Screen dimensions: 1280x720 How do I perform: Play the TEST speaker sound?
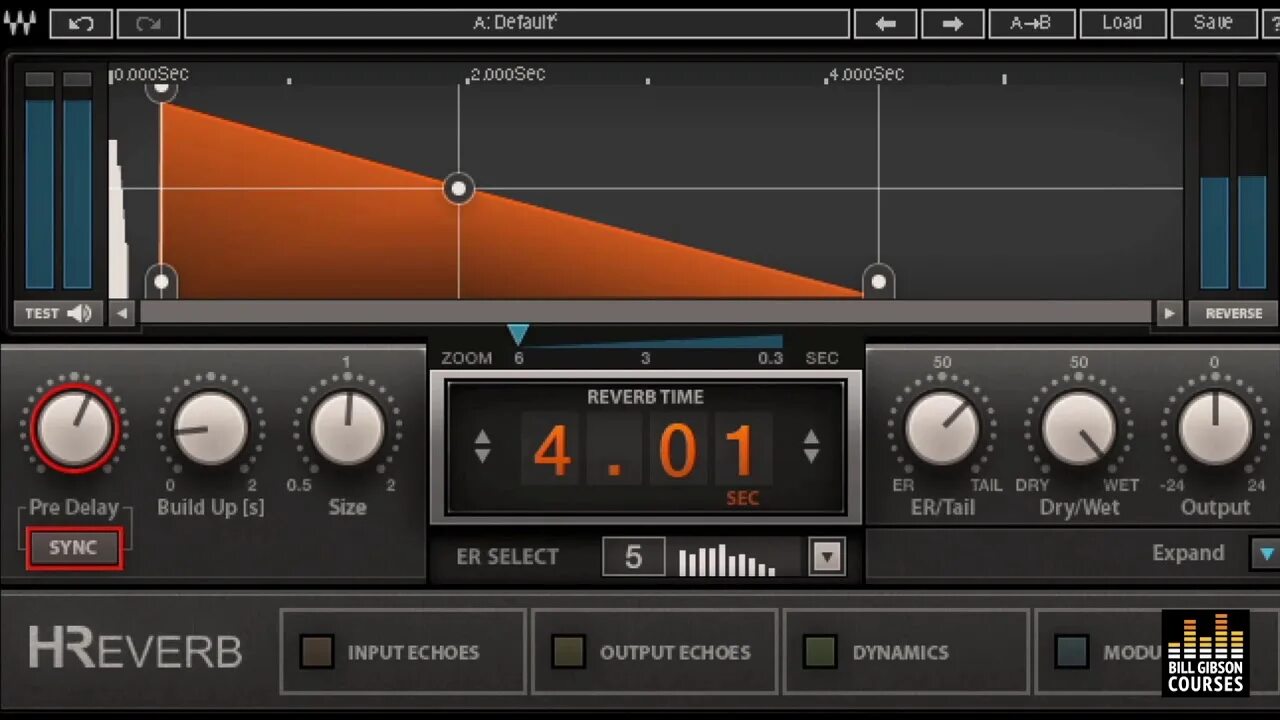pos(58,313)
